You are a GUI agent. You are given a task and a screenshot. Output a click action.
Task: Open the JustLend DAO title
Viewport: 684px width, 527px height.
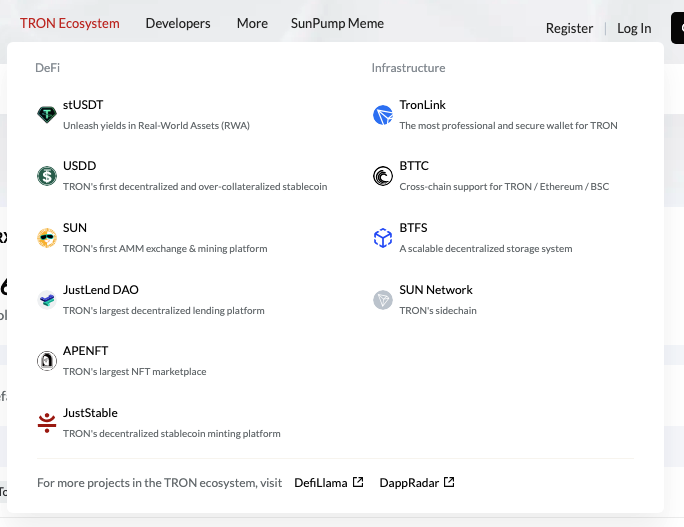pyautogui.click(x=101, y=290)
